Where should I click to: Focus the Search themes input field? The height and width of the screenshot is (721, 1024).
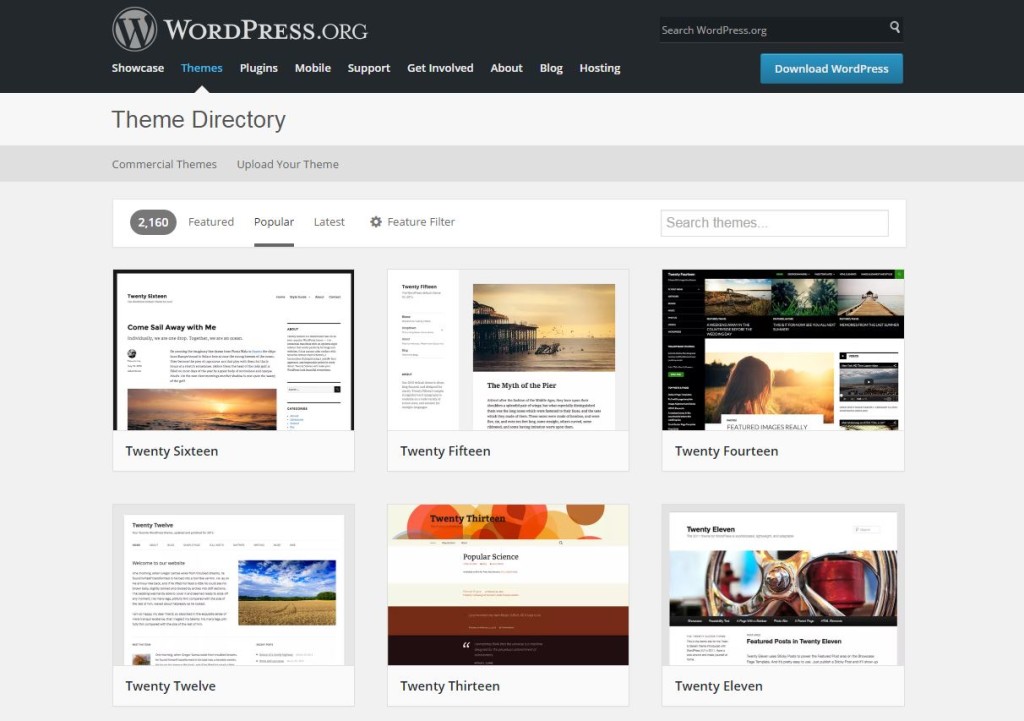click(774, 223)
